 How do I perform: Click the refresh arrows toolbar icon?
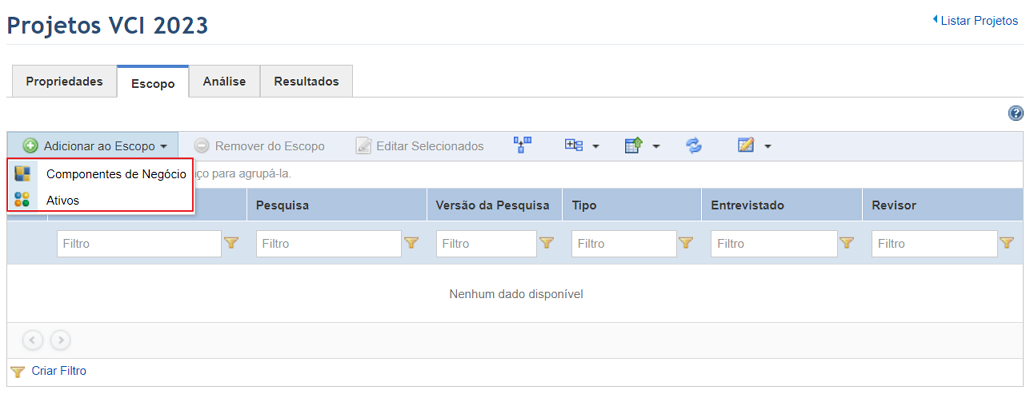coord(694,146)
